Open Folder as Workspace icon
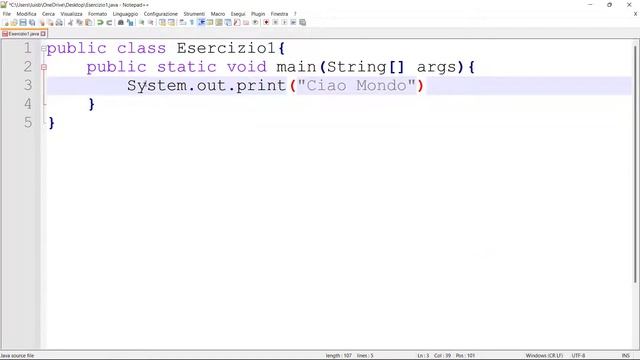This screenshot has height=360, width=640. [x=246, y=22]
